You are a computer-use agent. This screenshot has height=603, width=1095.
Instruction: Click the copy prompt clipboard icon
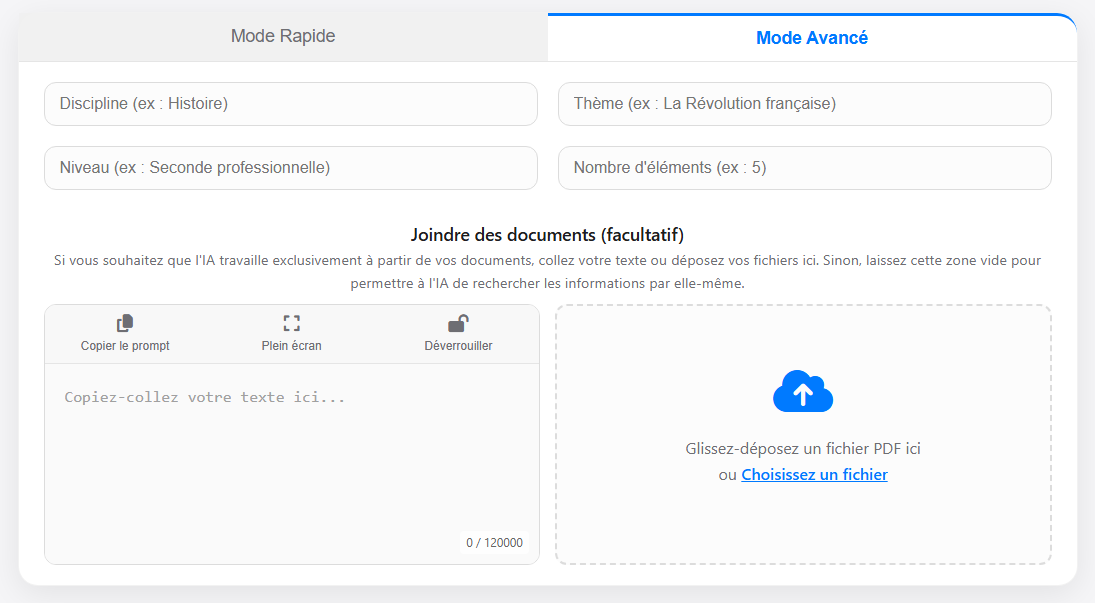(x=125, y=323)
